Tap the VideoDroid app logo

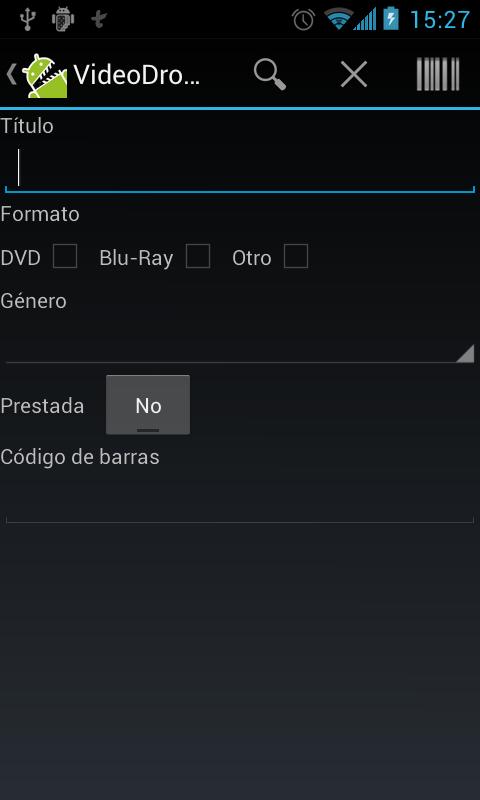tap(45, 76)
